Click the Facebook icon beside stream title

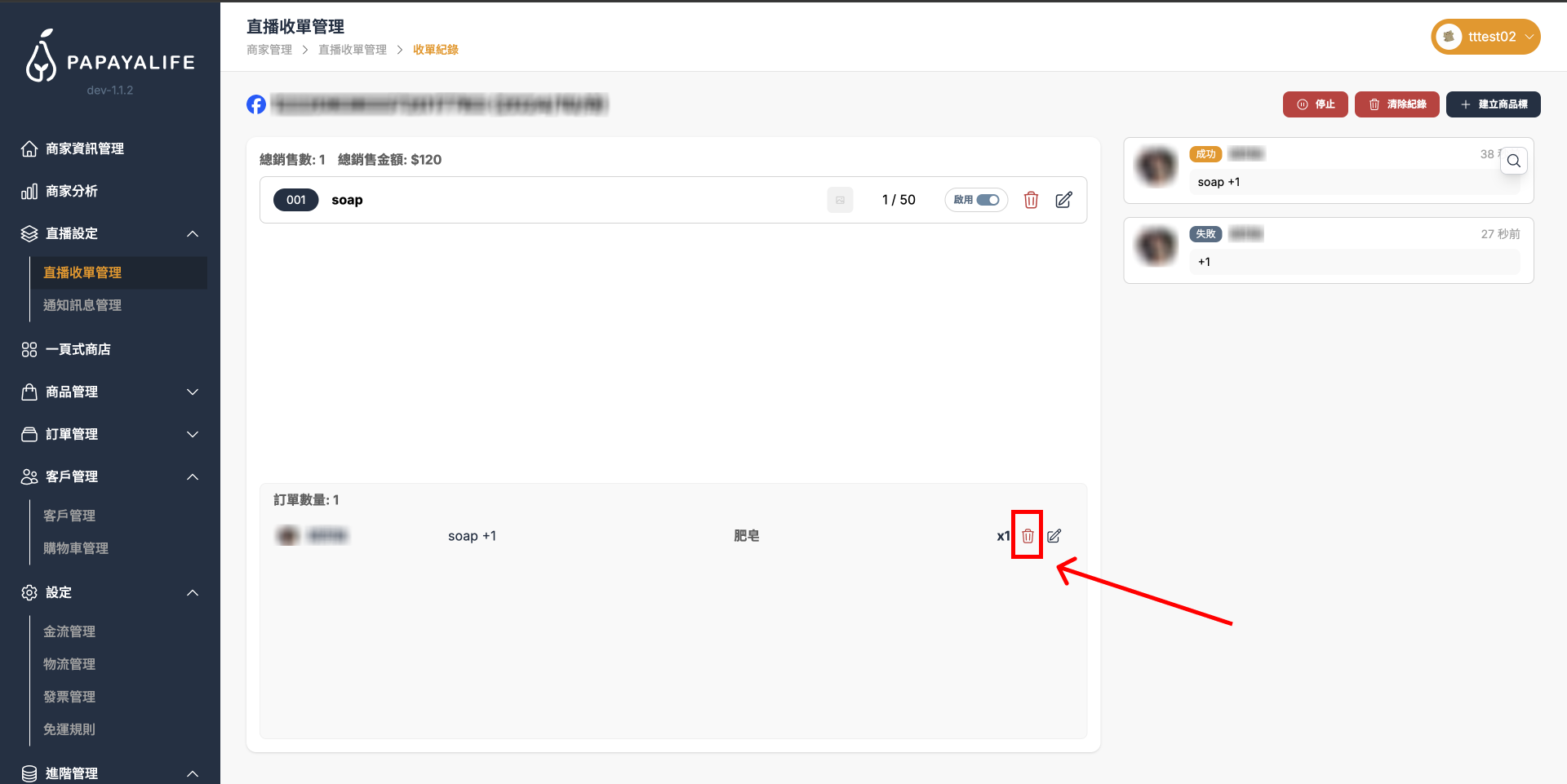click(256, 104)
